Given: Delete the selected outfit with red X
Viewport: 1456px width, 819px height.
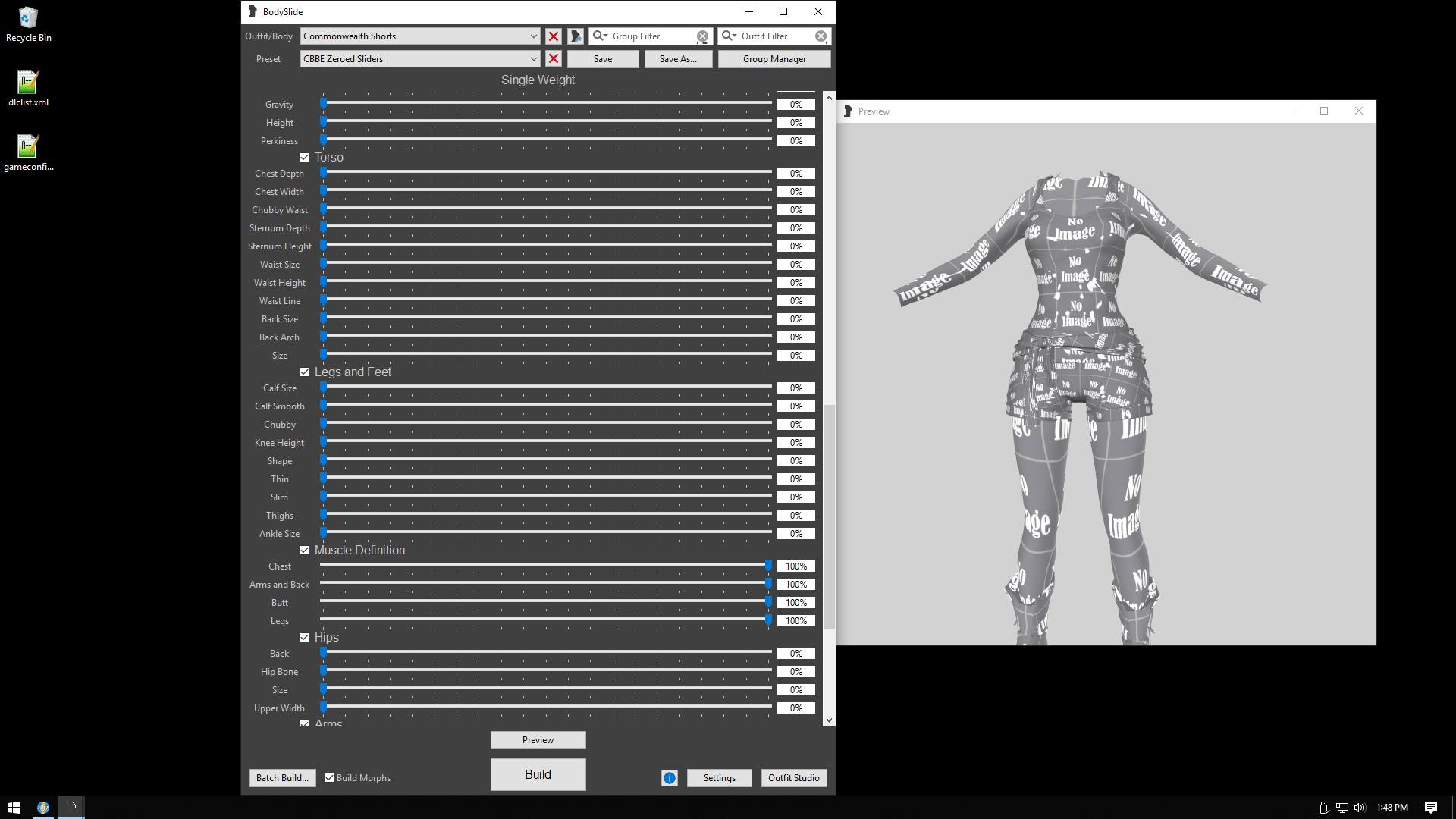Looking at the screenshot, I should (554, 36).
